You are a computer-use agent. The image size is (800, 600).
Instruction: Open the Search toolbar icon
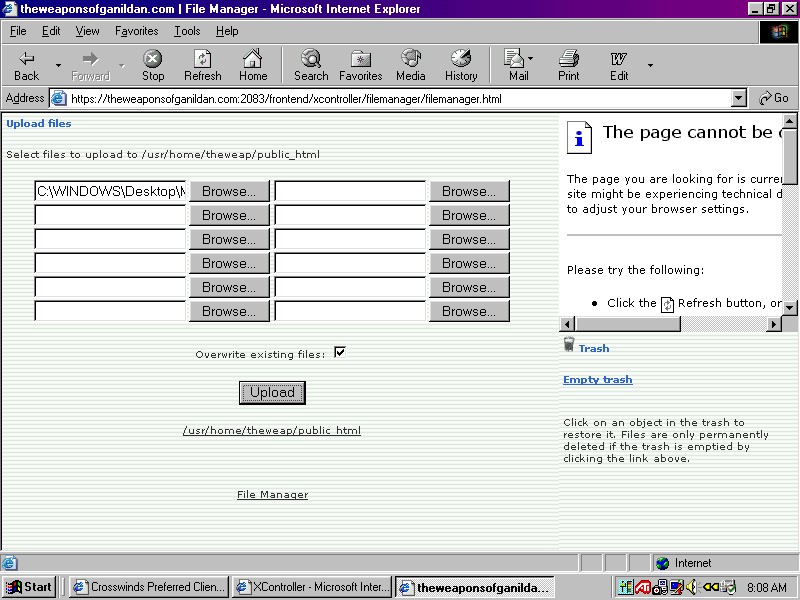click(311, 66)
